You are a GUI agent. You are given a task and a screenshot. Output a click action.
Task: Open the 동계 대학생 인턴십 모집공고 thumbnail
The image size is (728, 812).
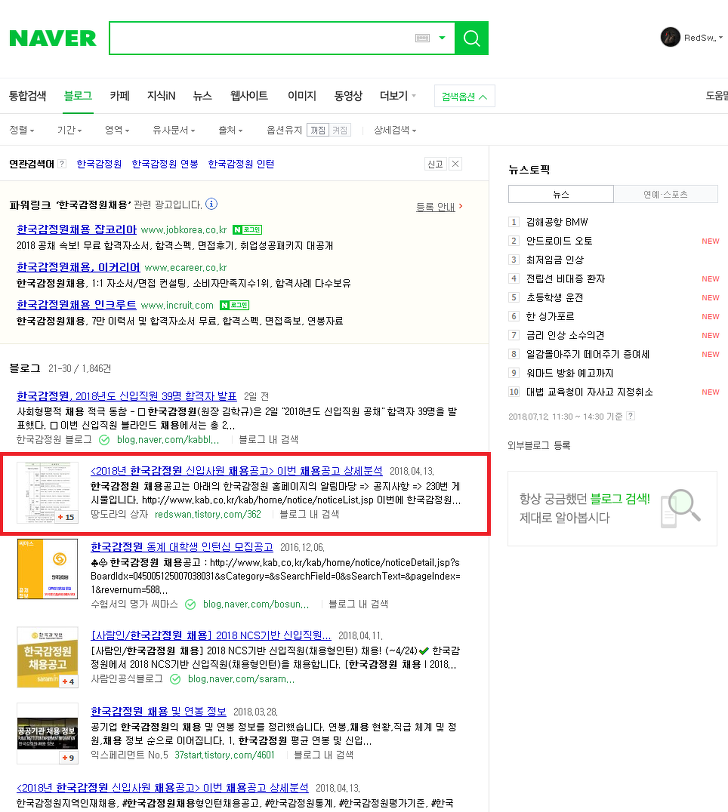pos(48,569)
